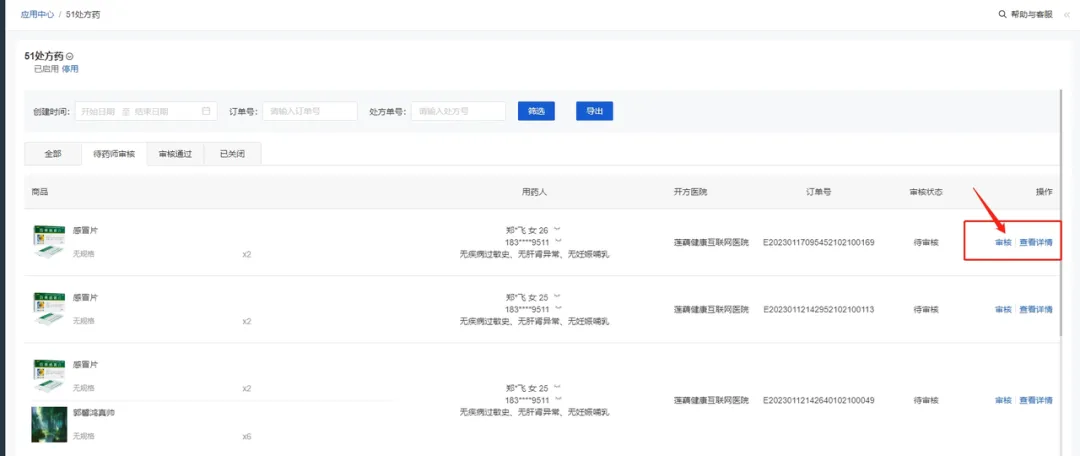1080x456 pixels.
Task: Click the 已启用 status text
Action: (x=46, y=69)
